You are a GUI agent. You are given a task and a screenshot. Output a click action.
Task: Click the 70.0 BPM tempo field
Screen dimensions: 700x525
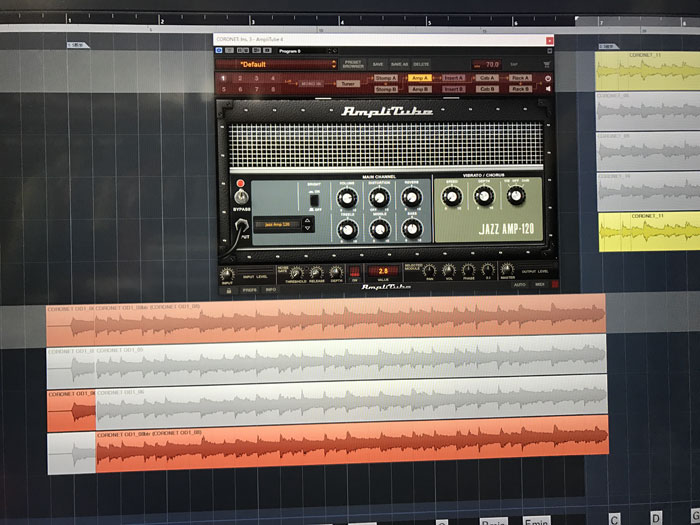click(487, 64)
